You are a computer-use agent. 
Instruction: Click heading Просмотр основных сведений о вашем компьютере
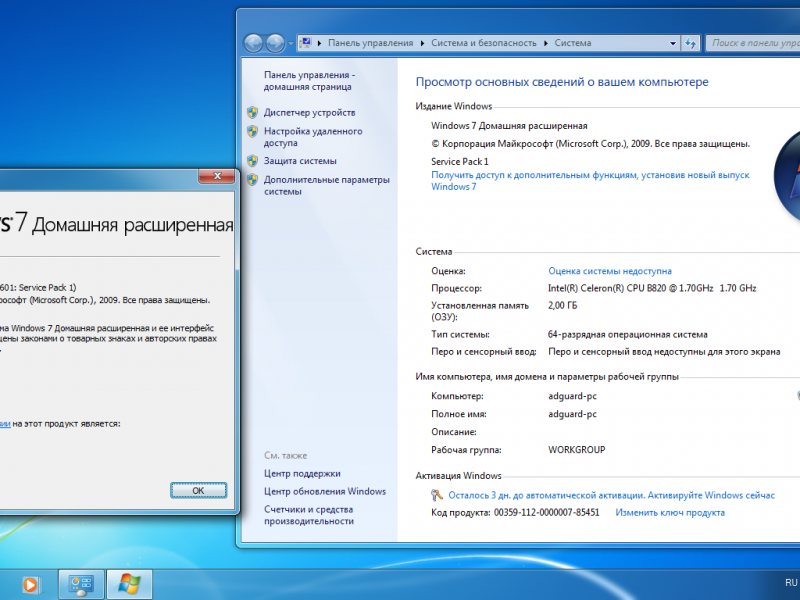click(562, 82)
